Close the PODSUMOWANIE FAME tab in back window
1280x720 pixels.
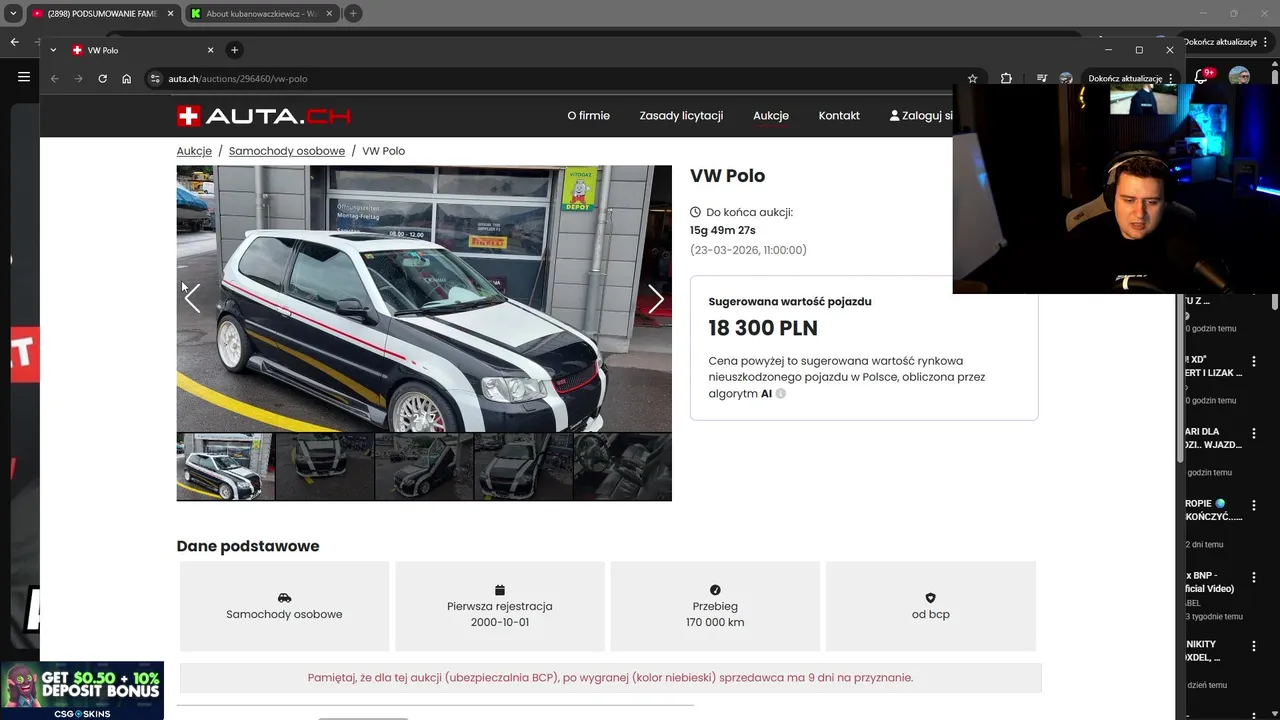click(170, 14)
